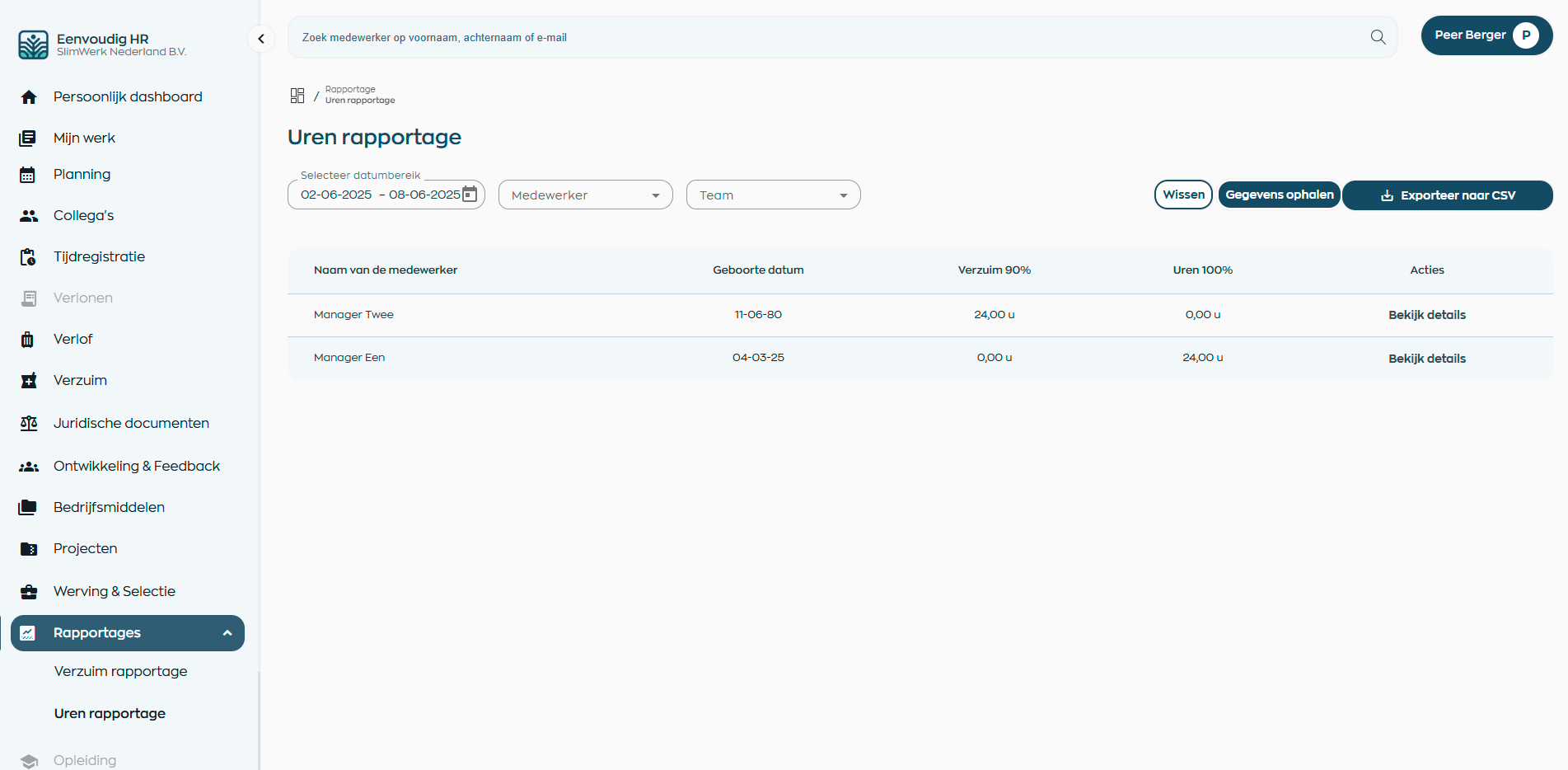Click the home icon for Persoonlijk dashboard

point(29,97)
